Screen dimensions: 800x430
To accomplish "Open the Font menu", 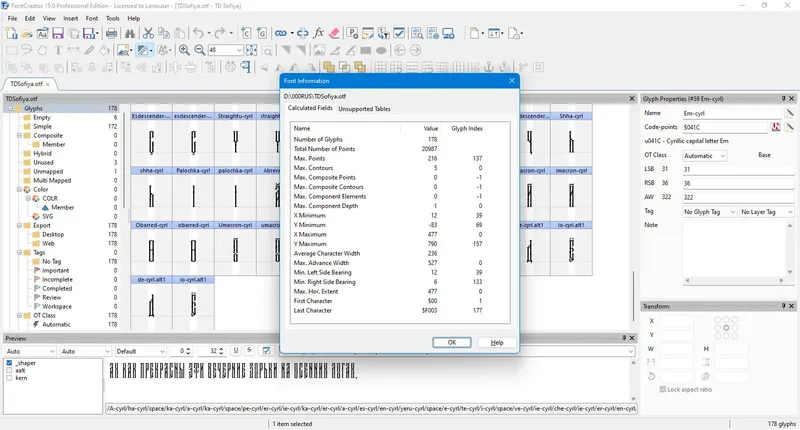I will [x=92, y=18].
